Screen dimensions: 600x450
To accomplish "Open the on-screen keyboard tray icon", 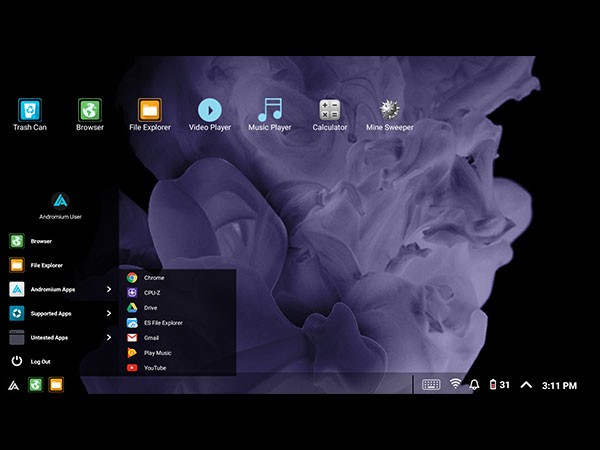I will (x=431, y=385).
